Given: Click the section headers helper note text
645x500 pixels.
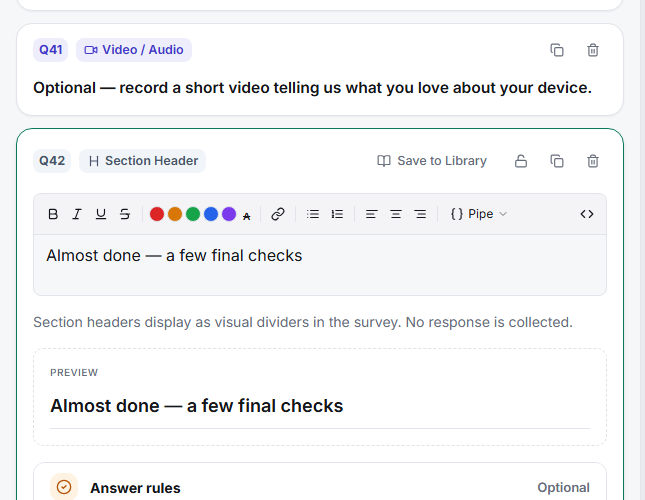Looking at the screenshot, I should [303, 322].
